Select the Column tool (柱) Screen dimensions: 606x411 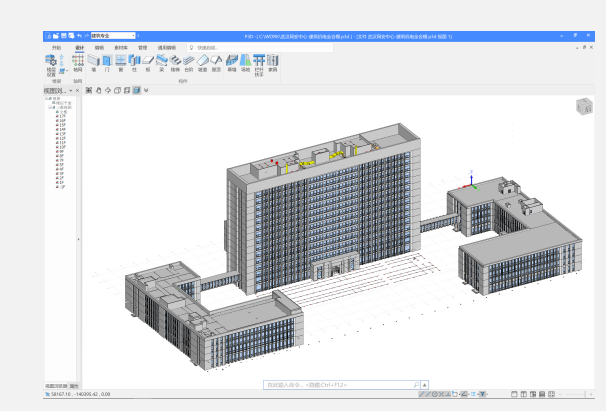click(134, 63)
